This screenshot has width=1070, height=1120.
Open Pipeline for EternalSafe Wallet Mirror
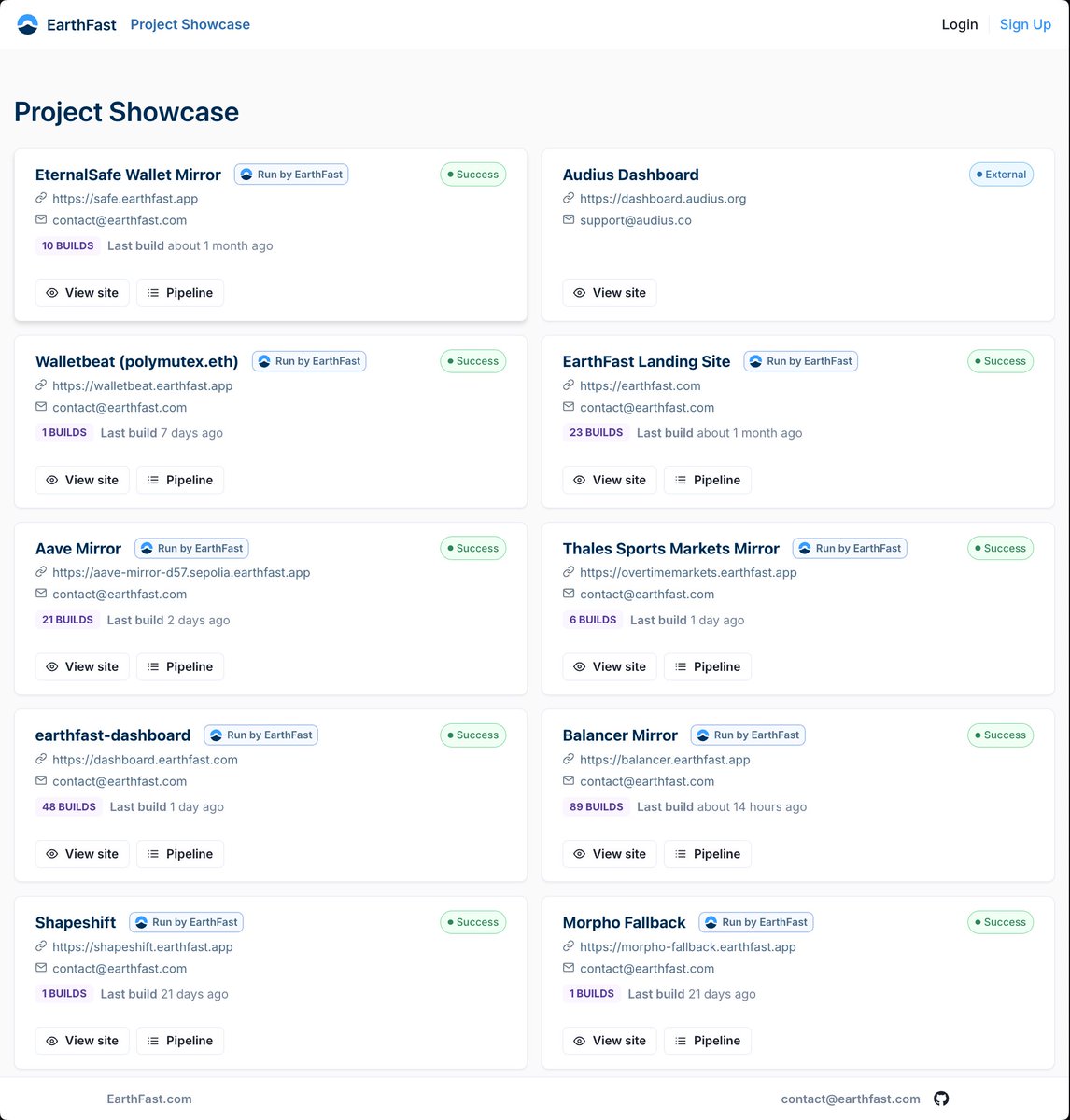tap(180, 293)
